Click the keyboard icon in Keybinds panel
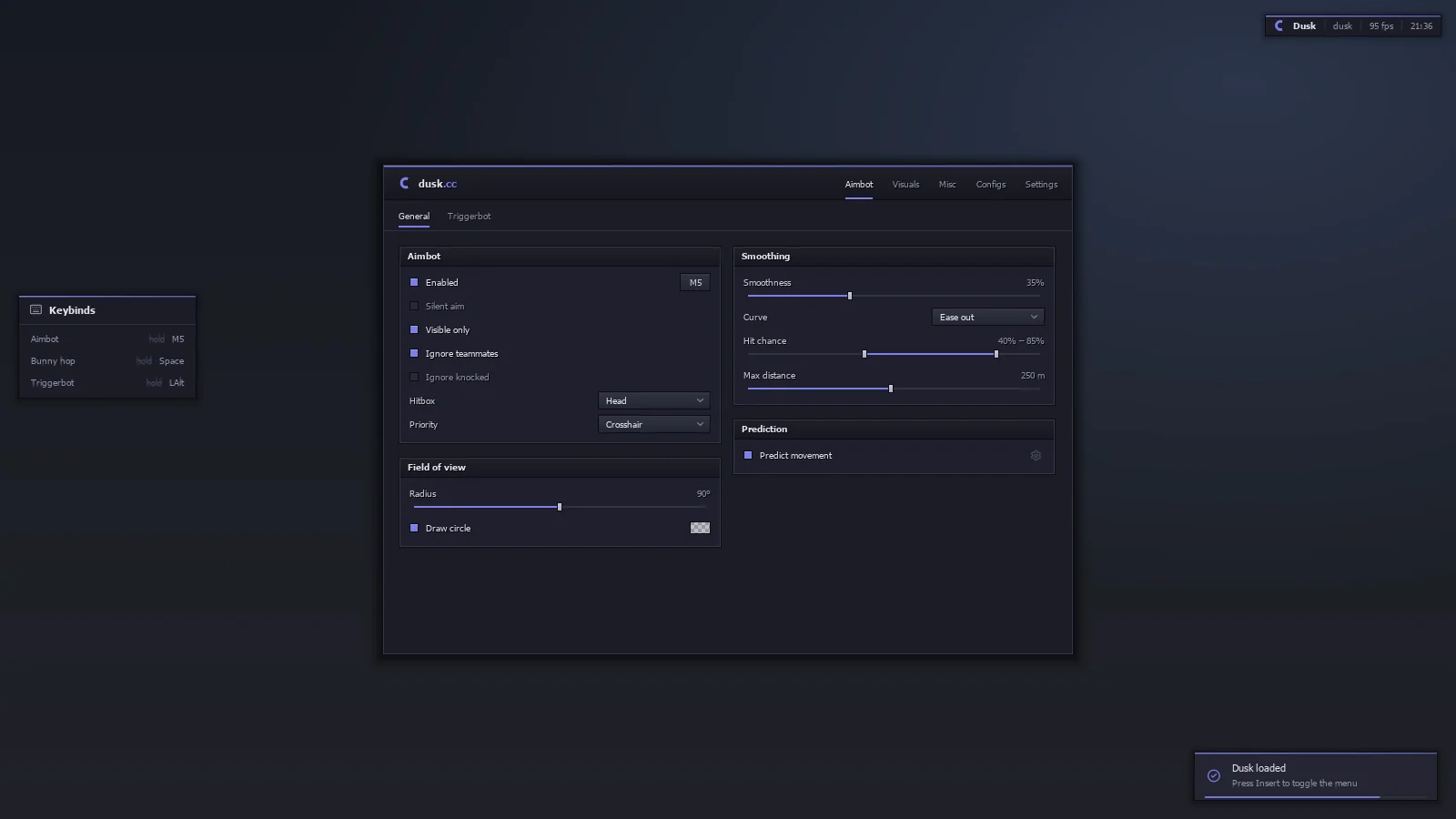The image size is (1456, 819). 36,309
